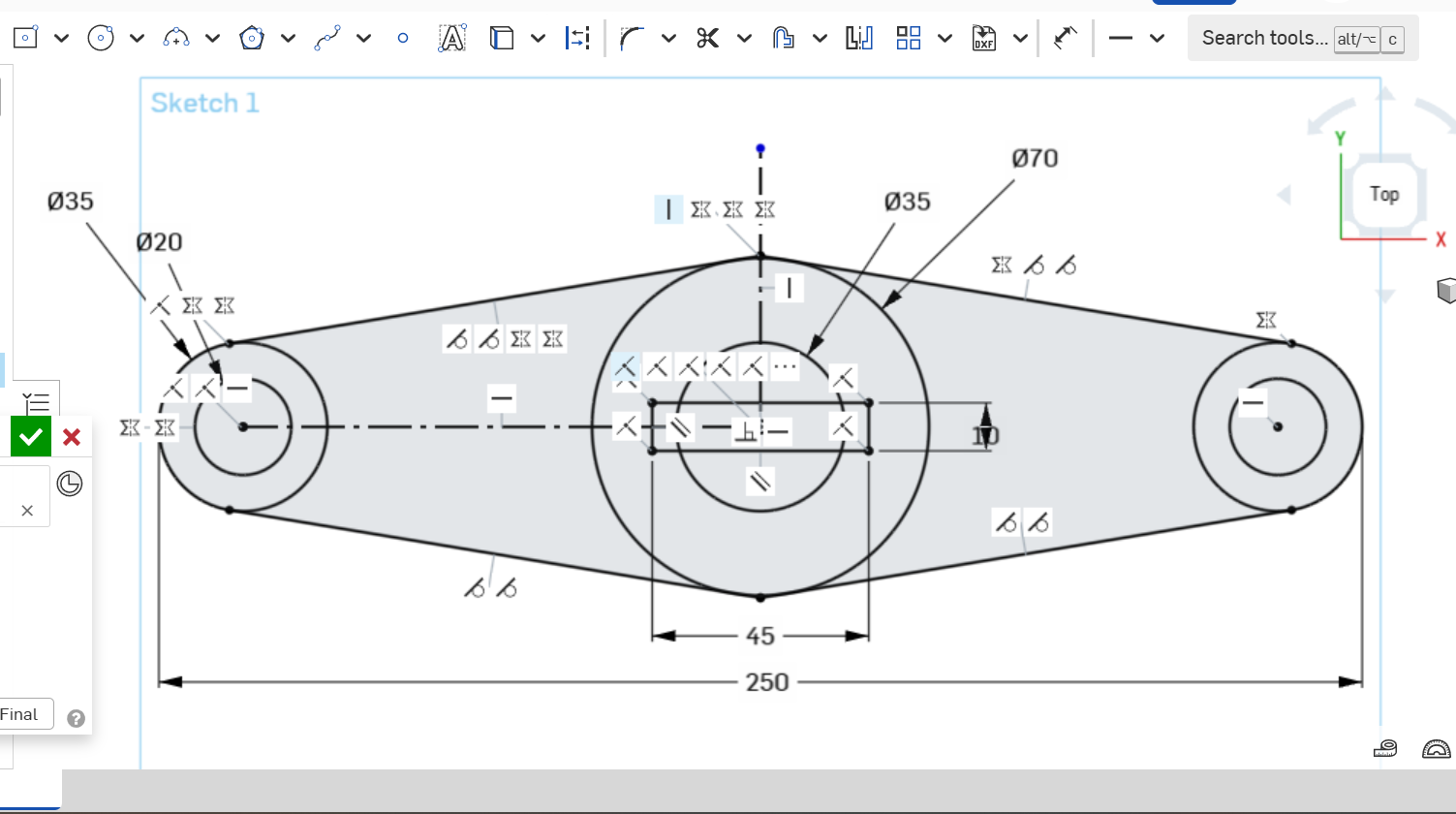Select the 45 slot width dimension

(760, 636)
